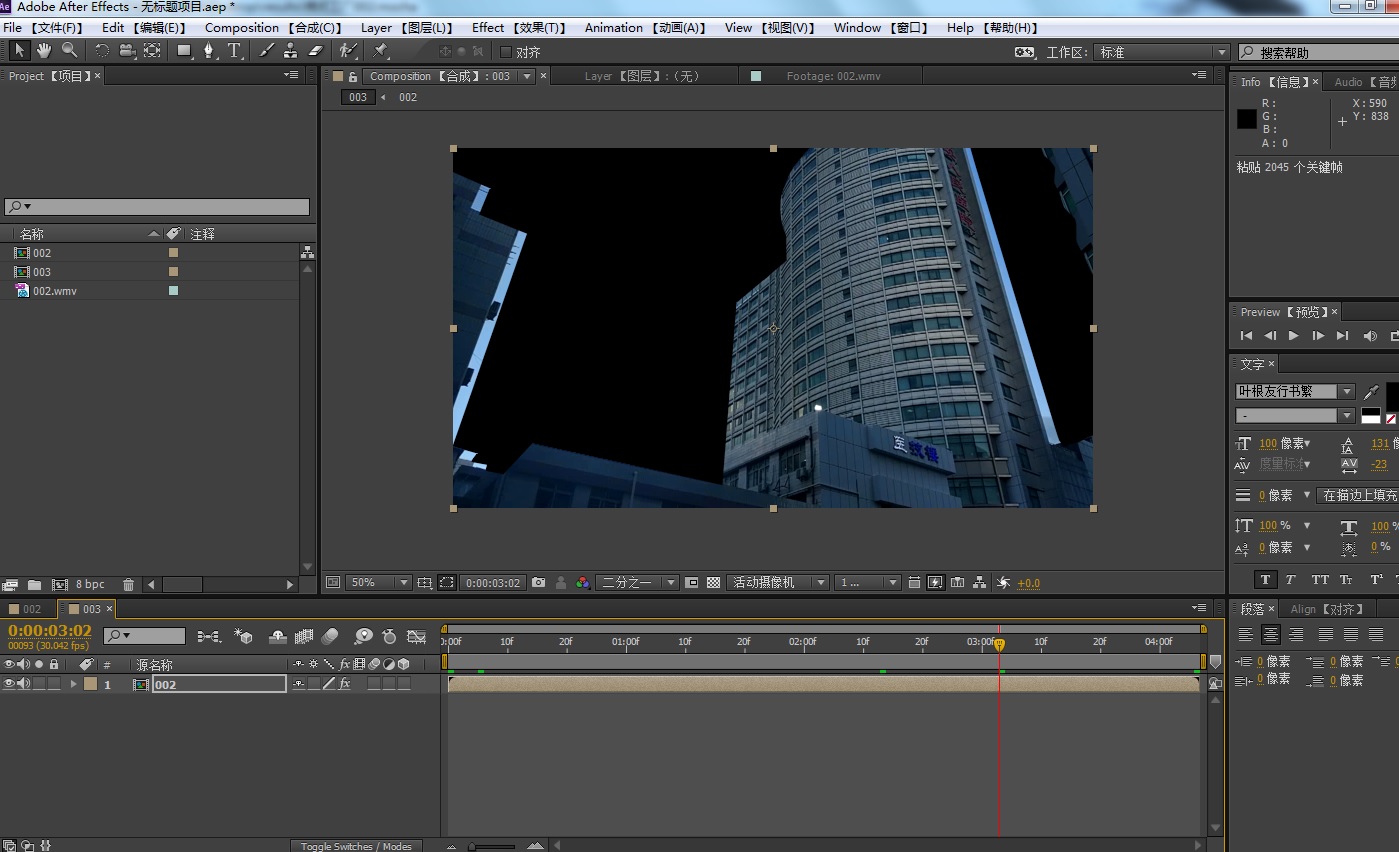Select the Zoom magnifier tool
The height and width of the screenshot is (852, 1399).
pos(69,50)
